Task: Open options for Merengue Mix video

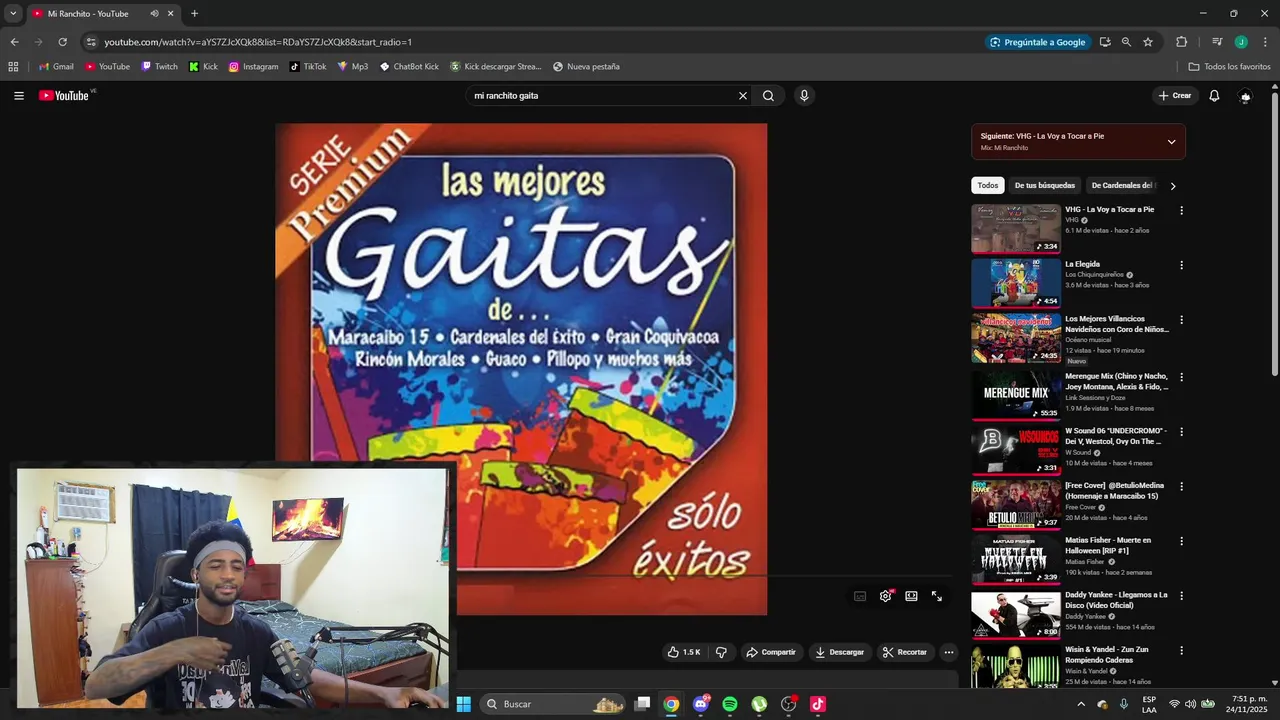Action: [1181, 378]
